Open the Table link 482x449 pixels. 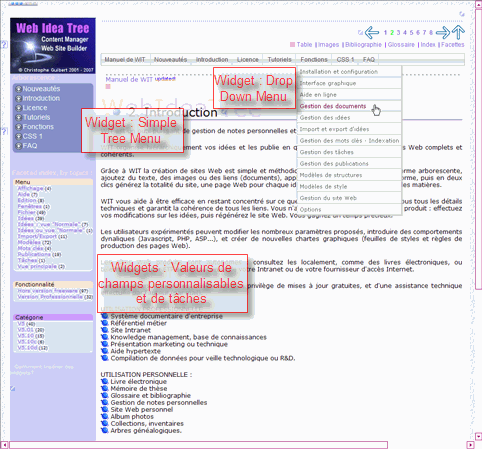[x=304, y=44]
